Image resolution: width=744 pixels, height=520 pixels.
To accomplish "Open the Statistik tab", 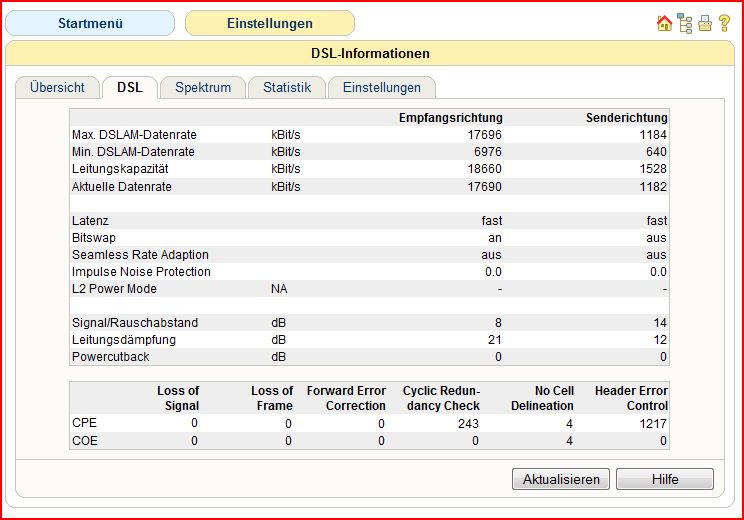I will coord(287,87).
